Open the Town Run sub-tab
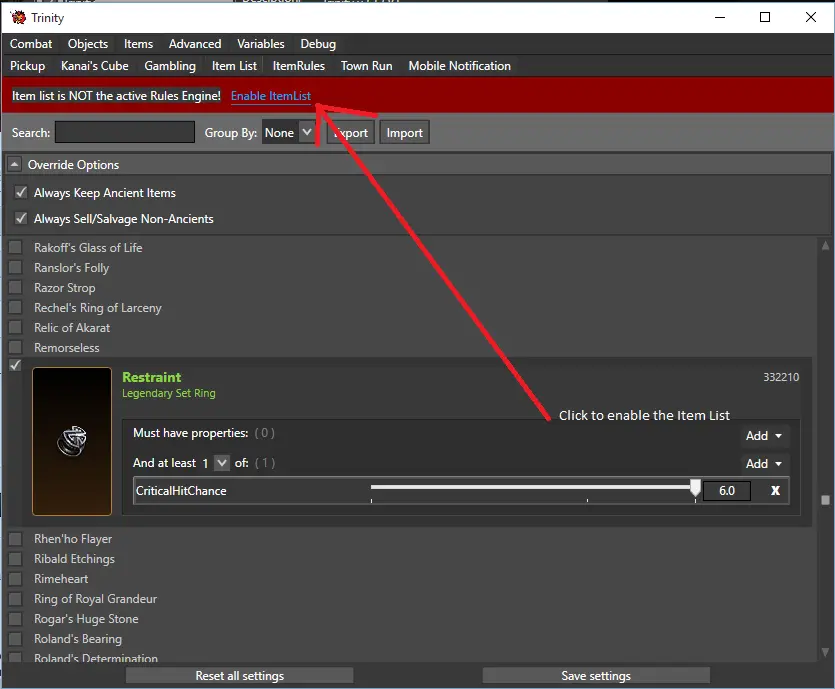This screenshot has width=835, height=689. 366,65
